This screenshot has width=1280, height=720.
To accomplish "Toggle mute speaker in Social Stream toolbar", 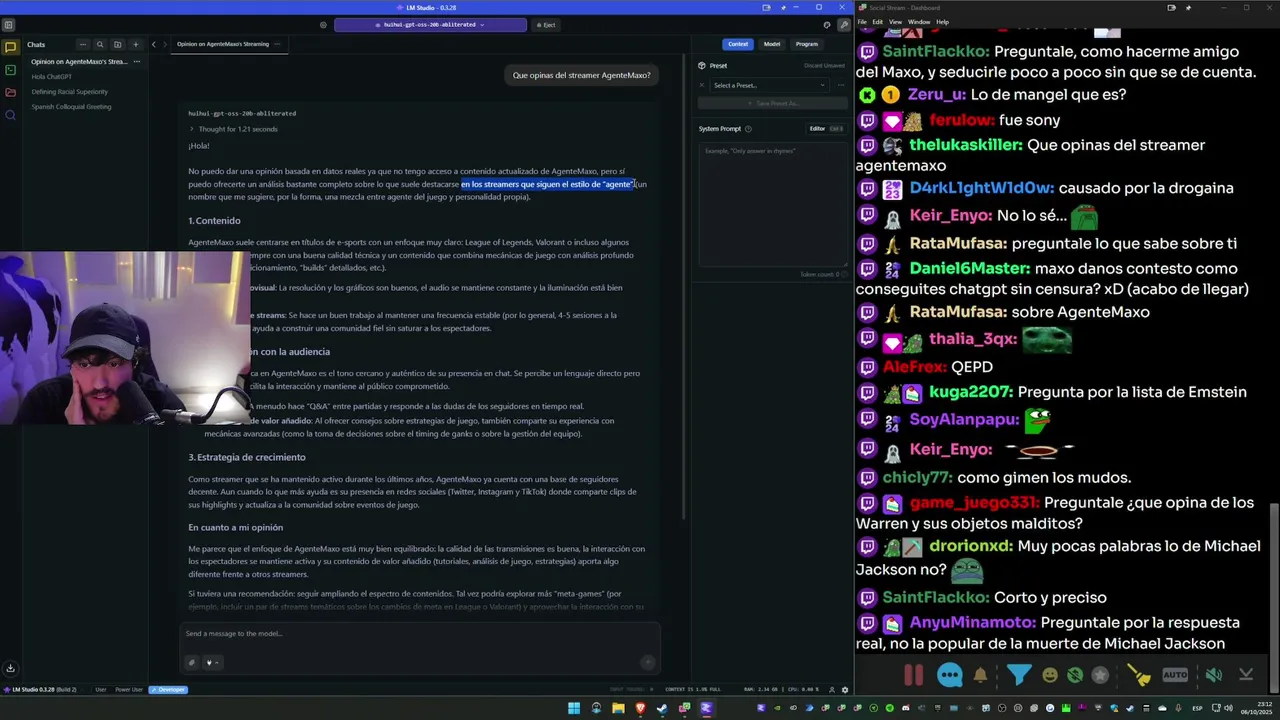I will [1213, 675].
